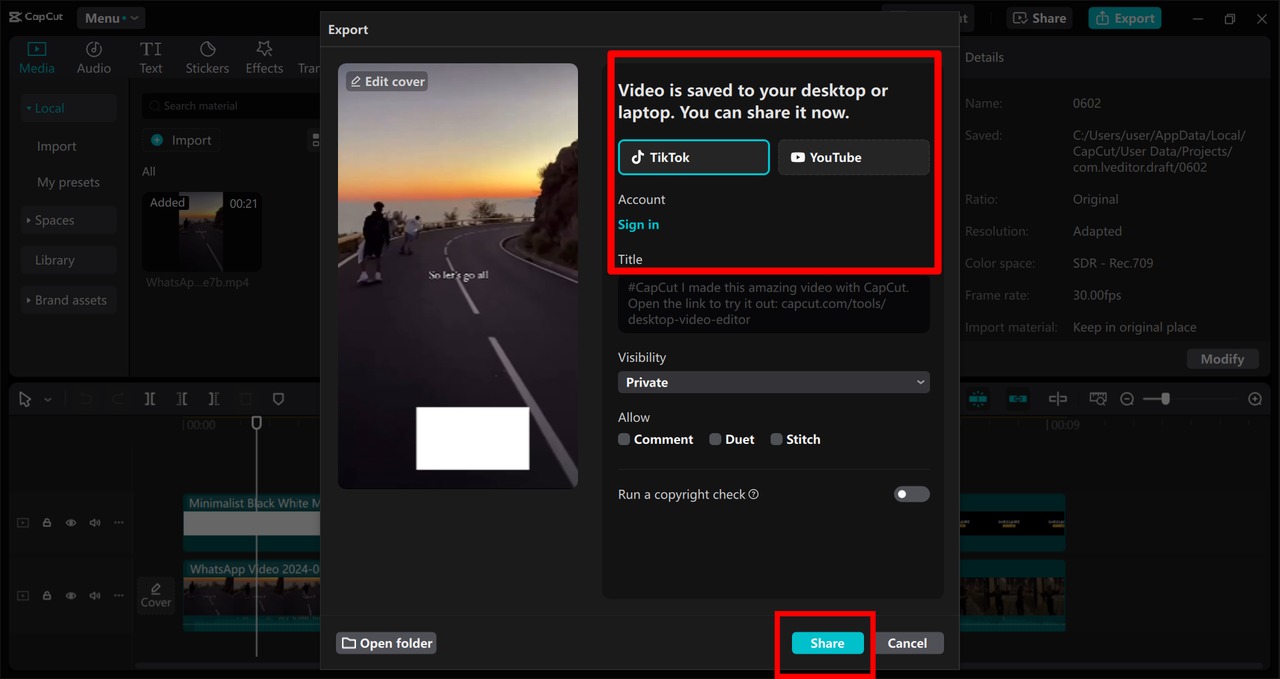1280x679 pixels.
Task: Expand the Spaces section
Action: [x=69, y=220]
